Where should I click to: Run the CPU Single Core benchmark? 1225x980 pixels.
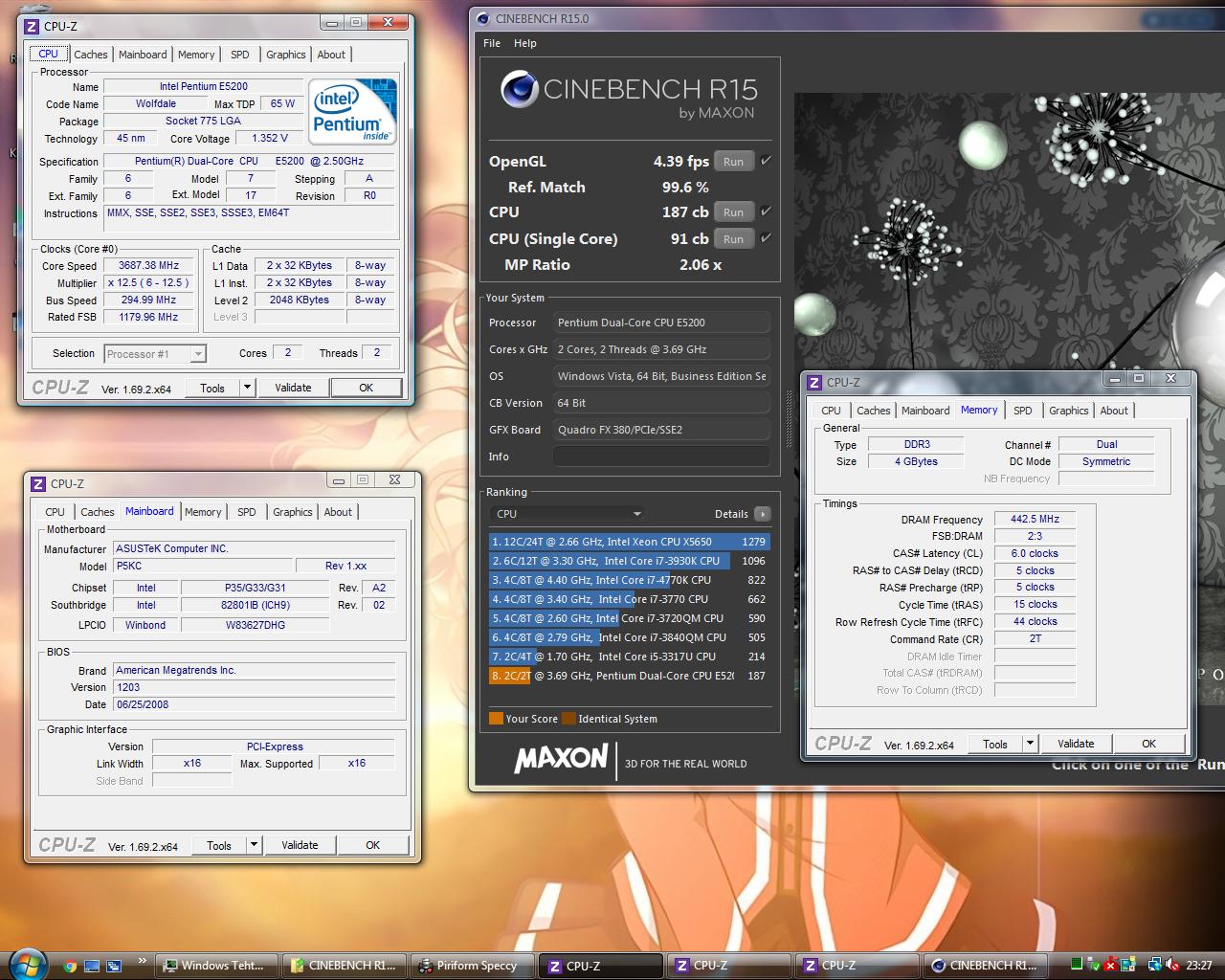coord(733,238)
